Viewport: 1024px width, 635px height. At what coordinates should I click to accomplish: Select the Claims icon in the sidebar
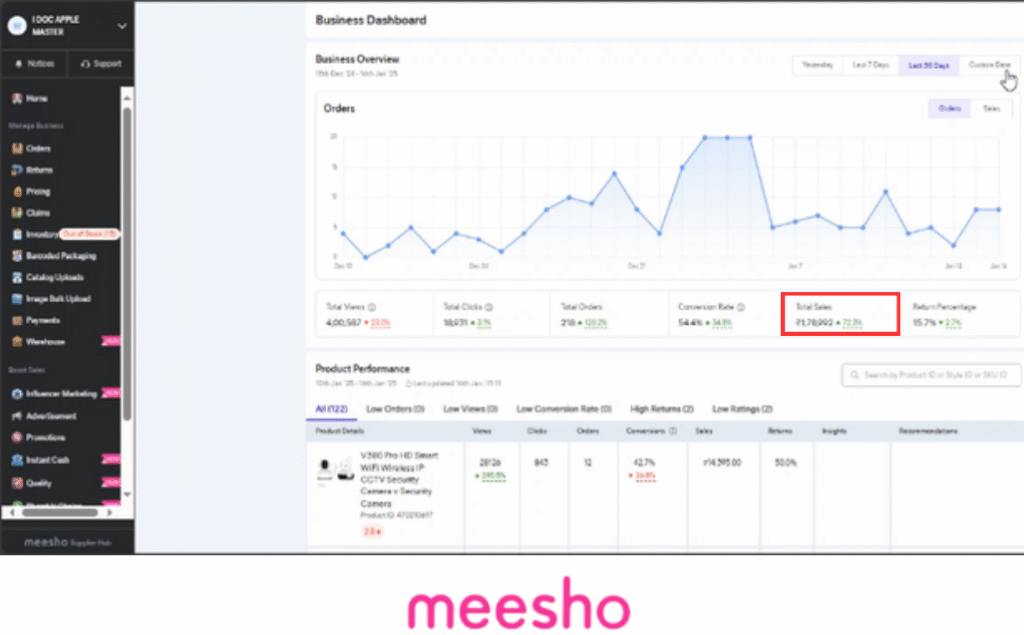click(x=17, y=212)
